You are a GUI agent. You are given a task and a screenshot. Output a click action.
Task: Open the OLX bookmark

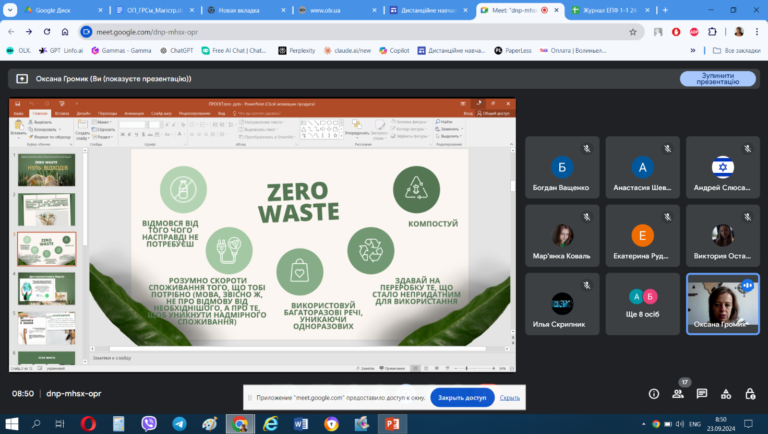click(18, 50)
